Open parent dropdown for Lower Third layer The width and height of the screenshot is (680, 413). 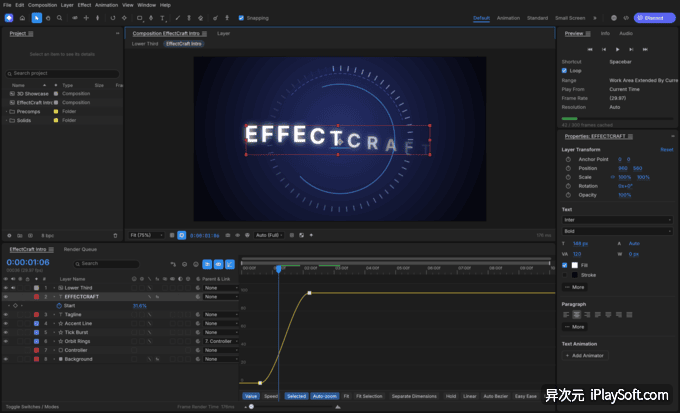coord(221,288)
